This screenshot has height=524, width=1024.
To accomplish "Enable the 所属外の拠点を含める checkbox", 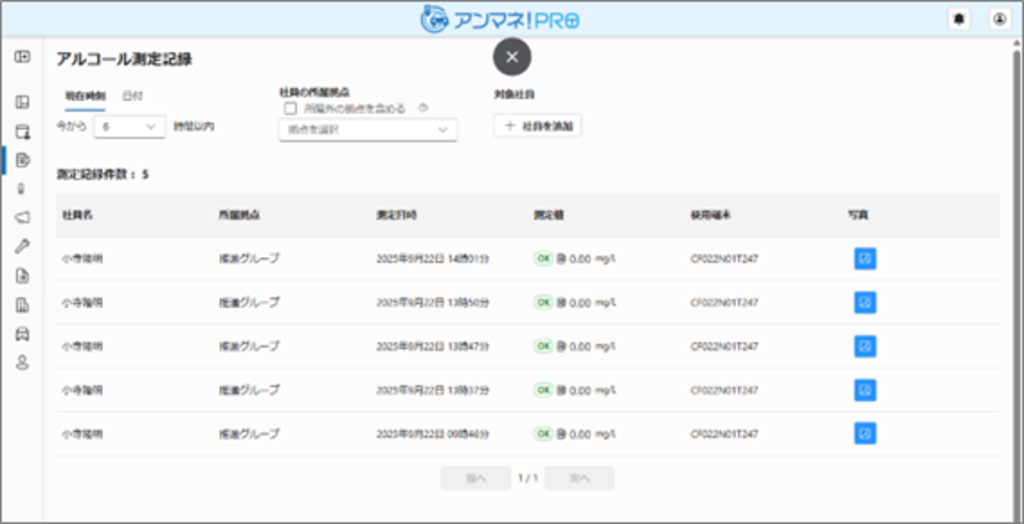I will [291, 109].
